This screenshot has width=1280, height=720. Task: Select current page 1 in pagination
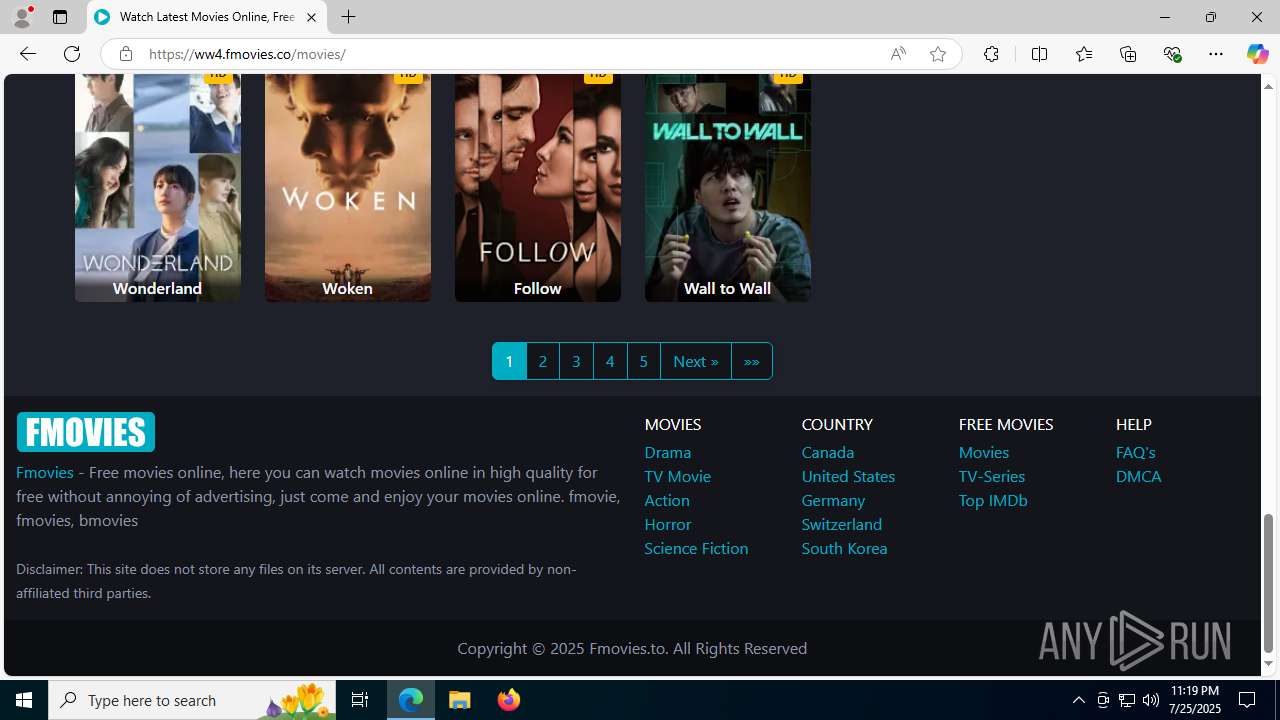509,361
